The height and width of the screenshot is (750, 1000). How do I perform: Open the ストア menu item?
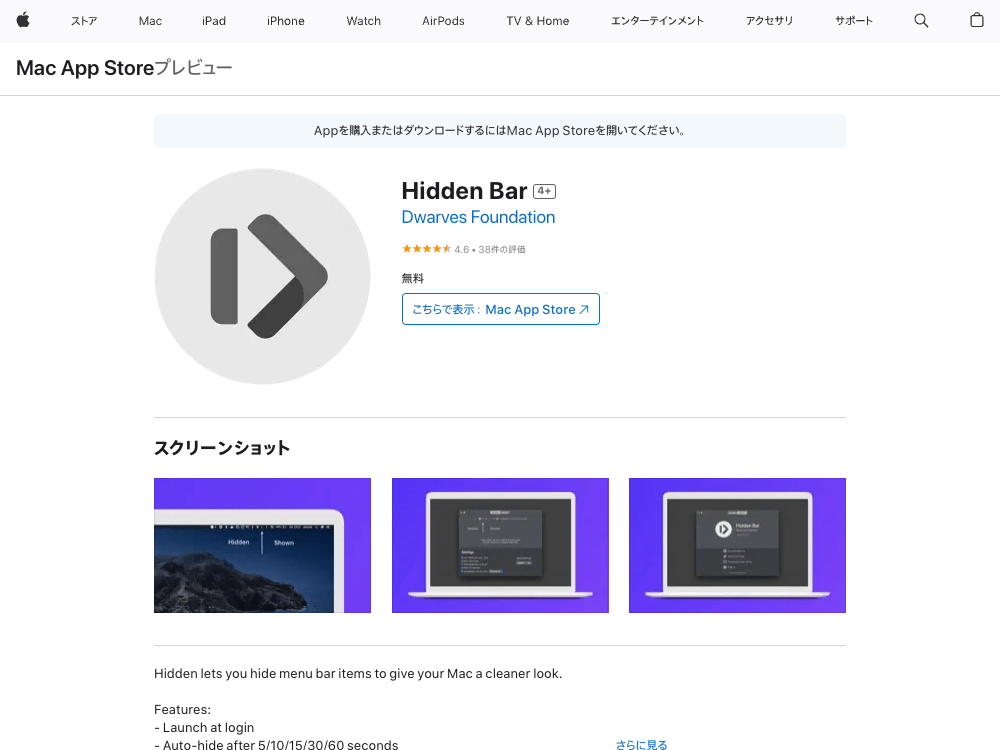click(83, 20)
